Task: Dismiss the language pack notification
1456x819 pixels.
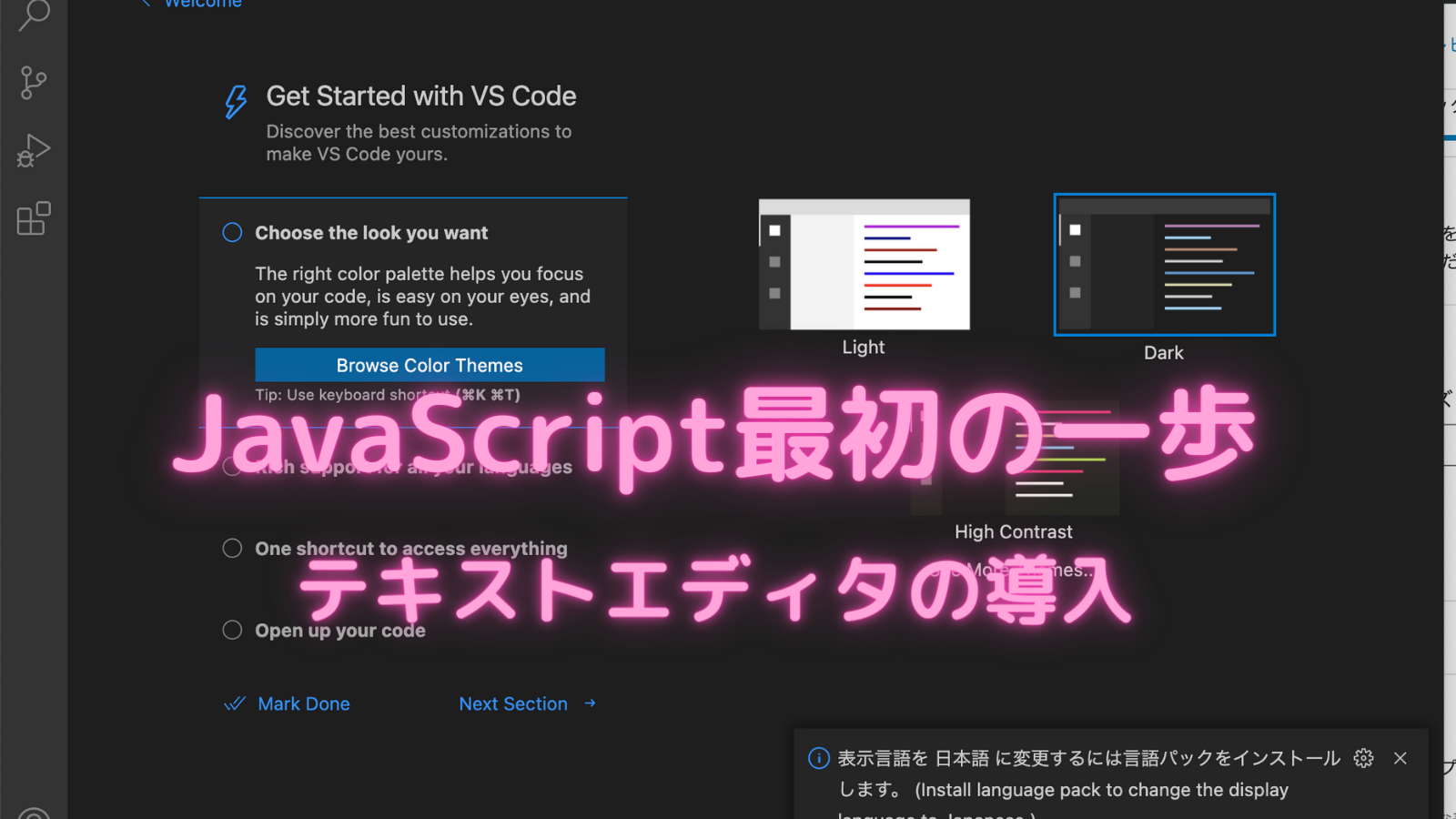Action: [x=1400, y=758]
